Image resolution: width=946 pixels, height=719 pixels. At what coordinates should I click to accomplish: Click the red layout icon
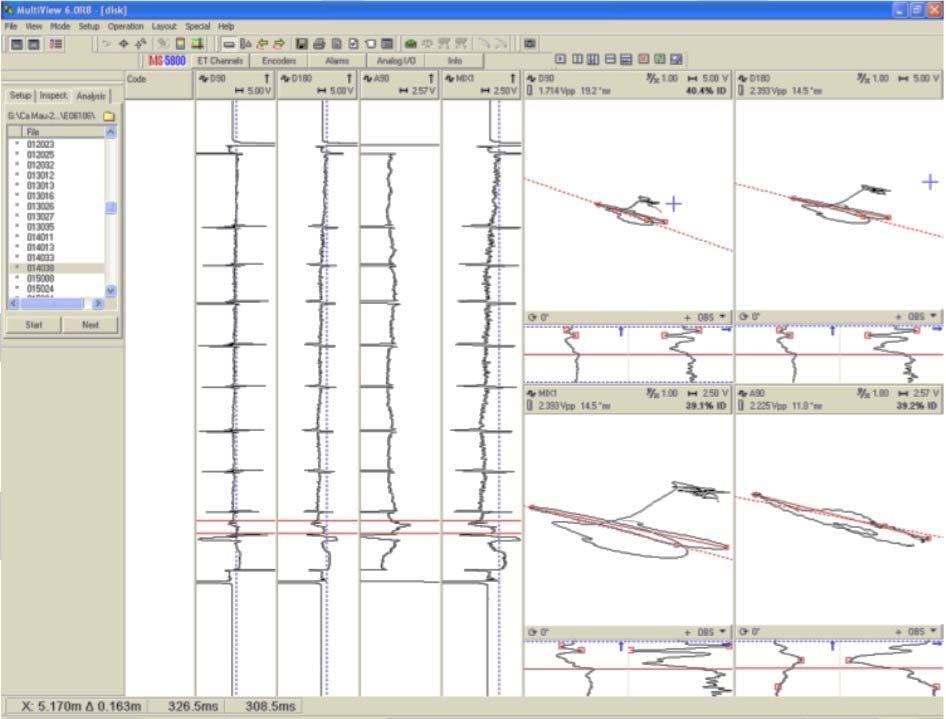(643, 59)
